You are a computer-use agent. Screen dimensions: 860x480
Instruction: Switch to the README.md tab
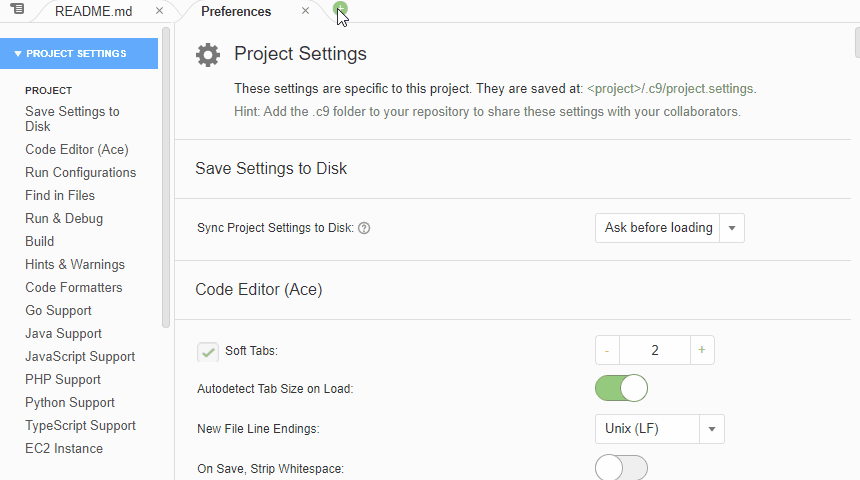click(x=94, y=11)
